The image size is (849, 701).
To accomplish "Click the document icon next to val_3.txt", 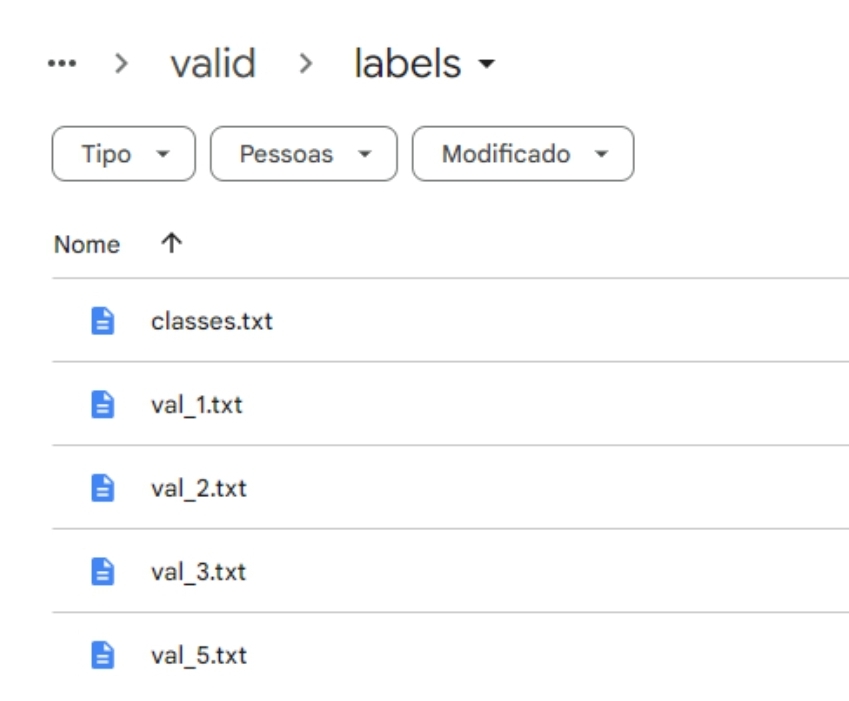I will (x=102, y=572).
